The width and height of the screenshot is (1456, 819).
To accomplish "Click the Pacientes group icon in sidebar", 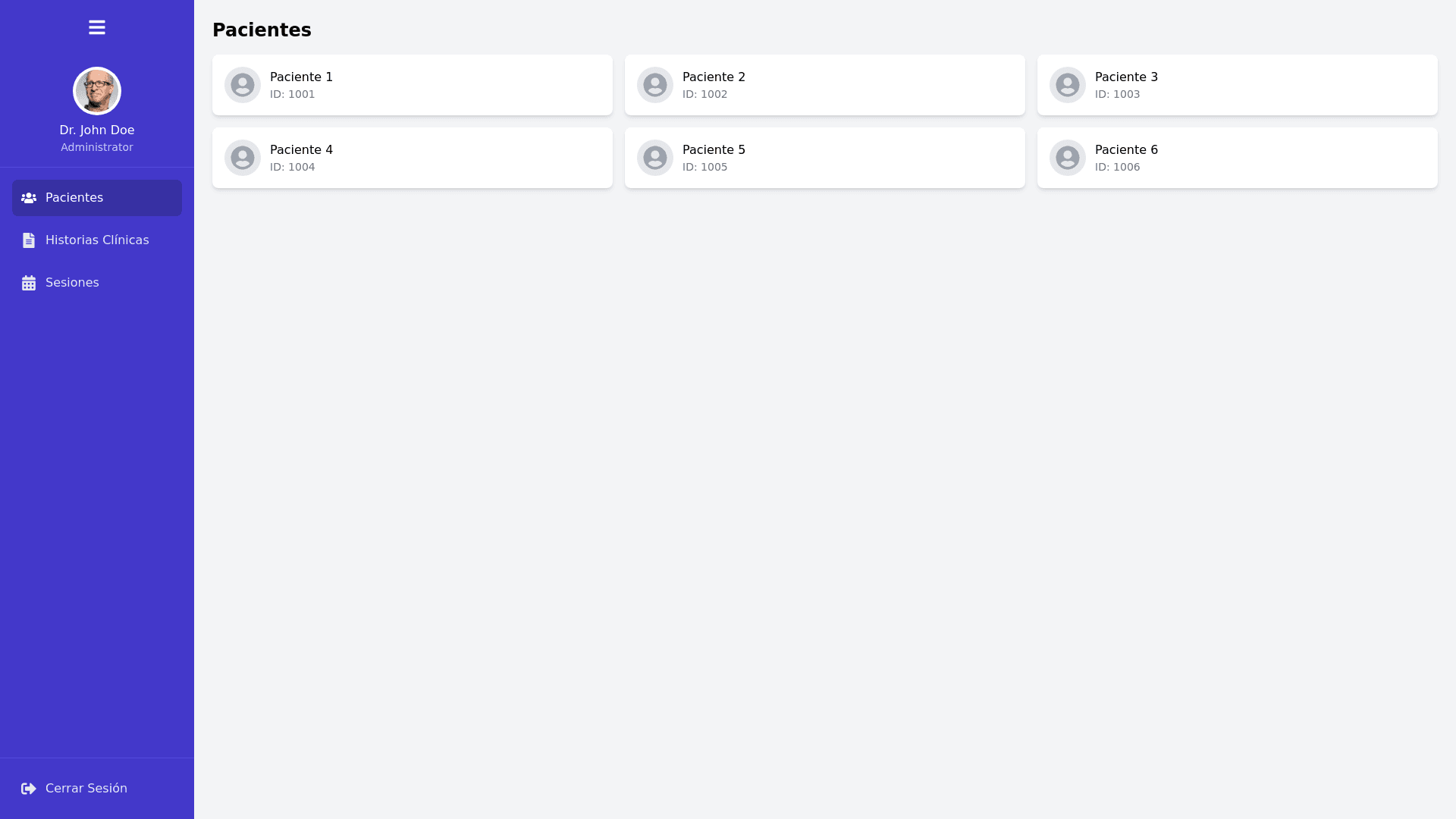I will point(29,198).
